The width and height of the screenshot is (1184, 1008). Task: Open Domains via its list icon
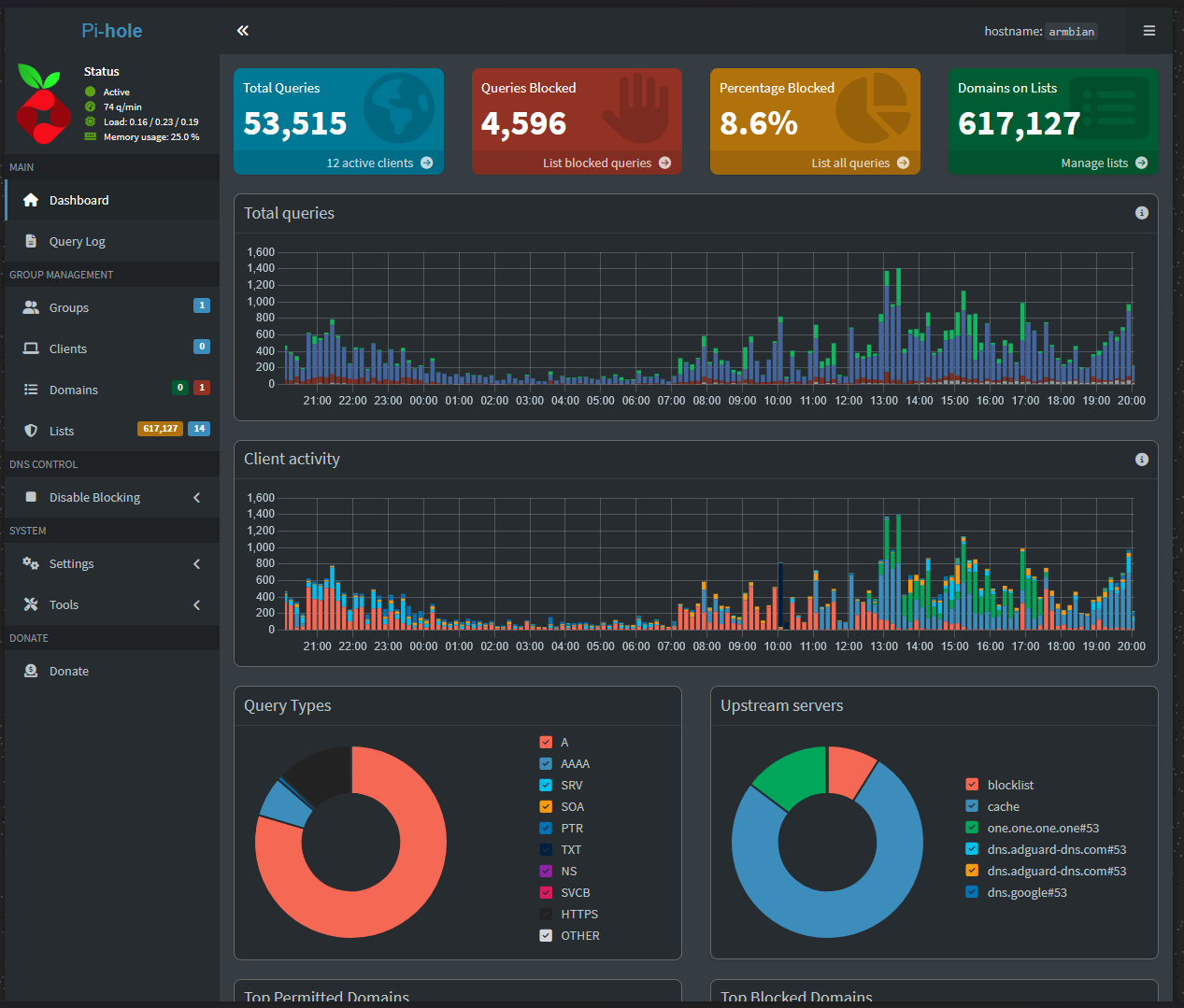[31, 389]
